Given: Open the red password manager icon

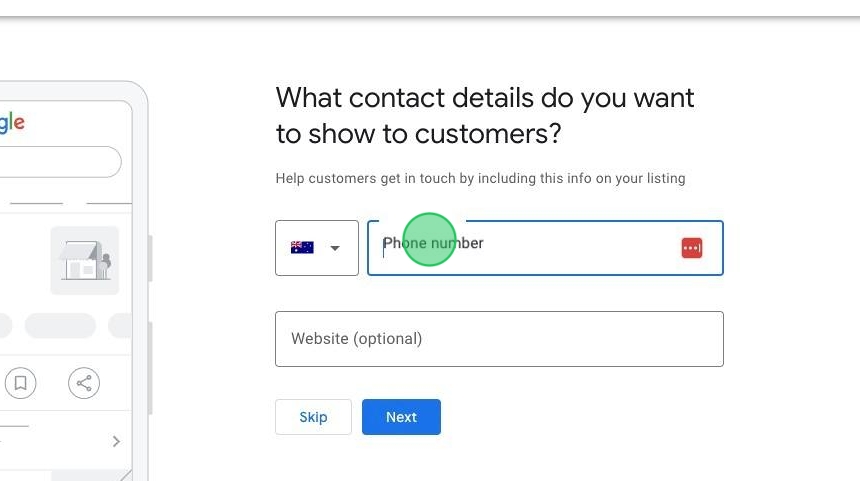Looking at the screenshot, I should pyautogui.click(x=692, y=248).
